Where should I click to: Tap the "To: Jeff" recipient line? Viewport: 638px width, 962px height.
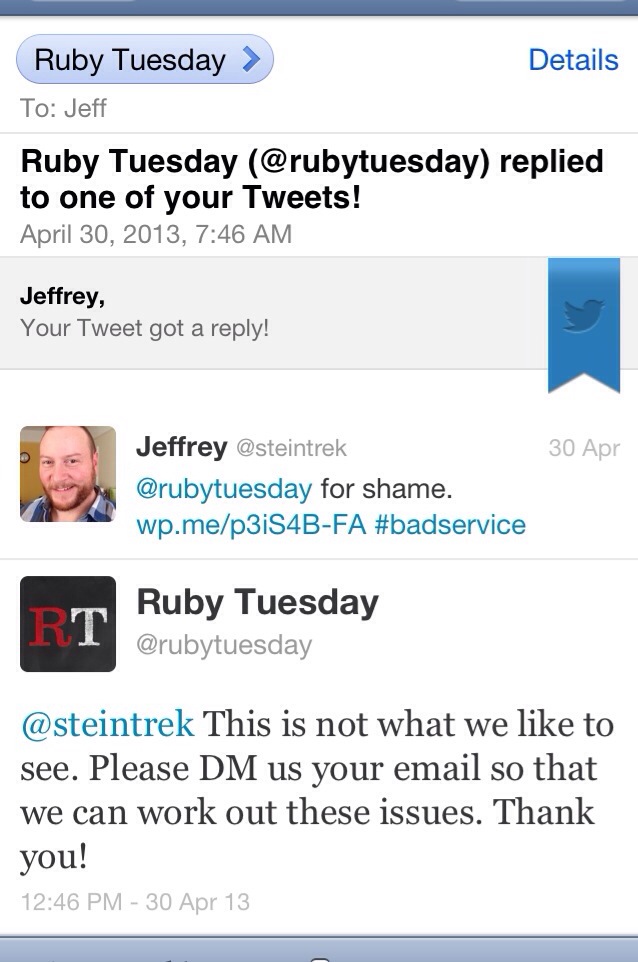tap(63, 108)
